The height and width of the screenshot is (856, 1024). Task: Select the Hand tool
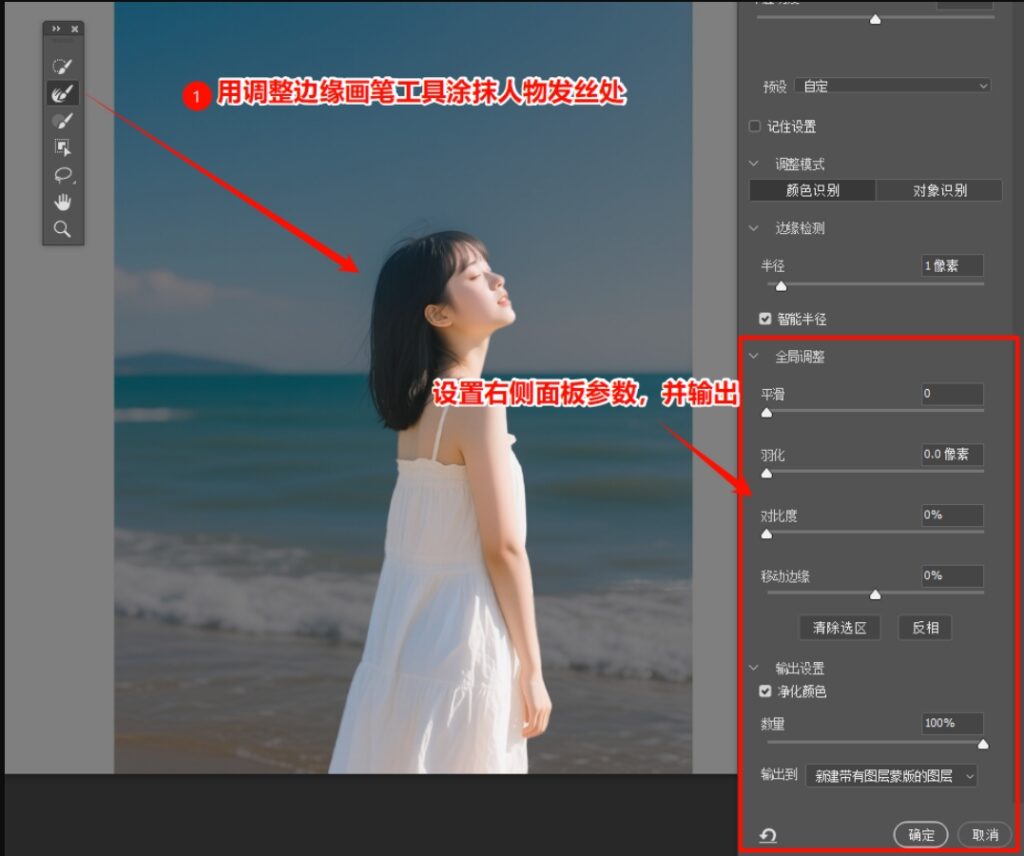(x=63, y=201)
